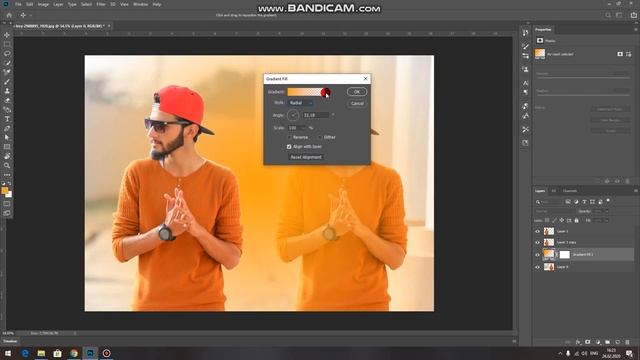Open the Scale percentage dropdown
The height and width of the screenshot is (360, 640).
click(x=304, y=128)
